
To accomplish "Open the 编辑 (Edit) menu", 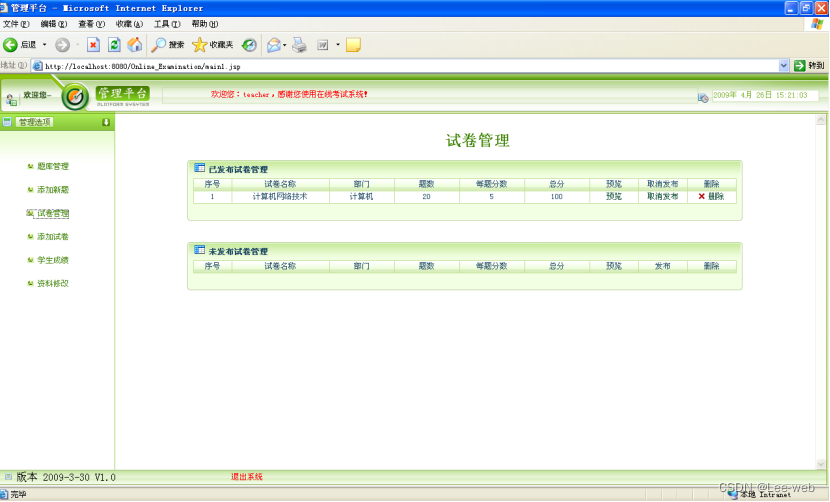I will click(x=53, y=24).
